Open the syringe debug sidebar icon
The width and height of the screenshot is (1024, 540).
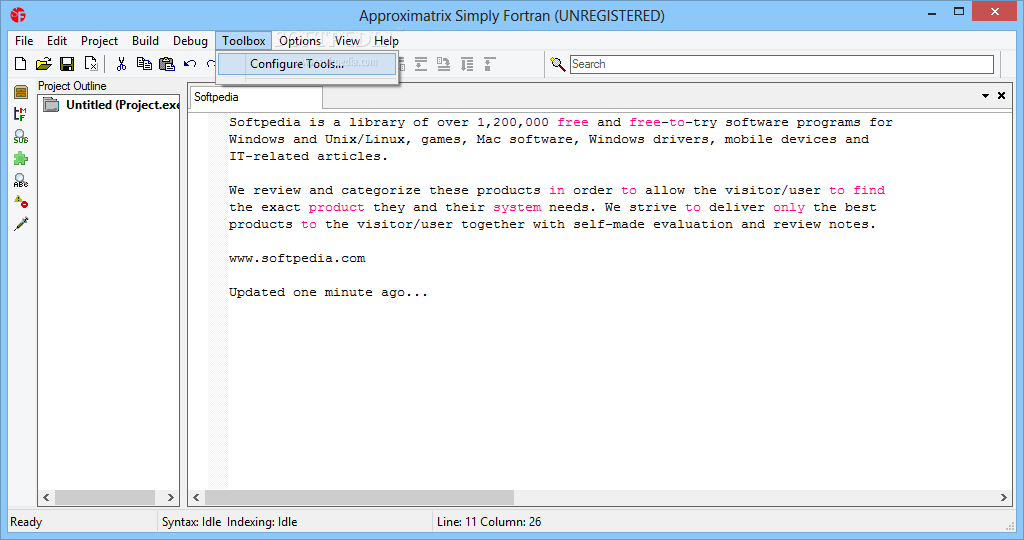point(21,224)
